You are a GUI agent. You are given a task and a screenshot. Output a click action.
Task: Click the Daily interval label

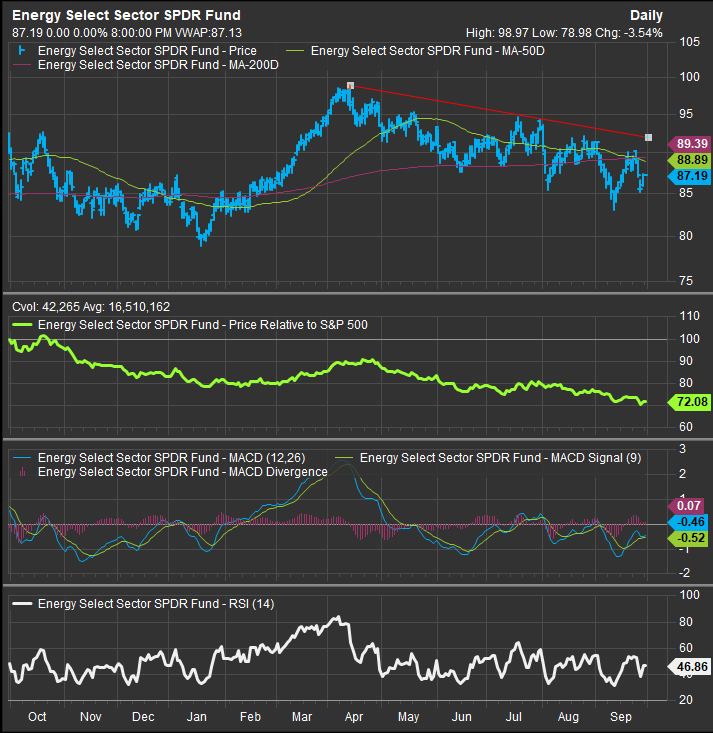(646, 15)
